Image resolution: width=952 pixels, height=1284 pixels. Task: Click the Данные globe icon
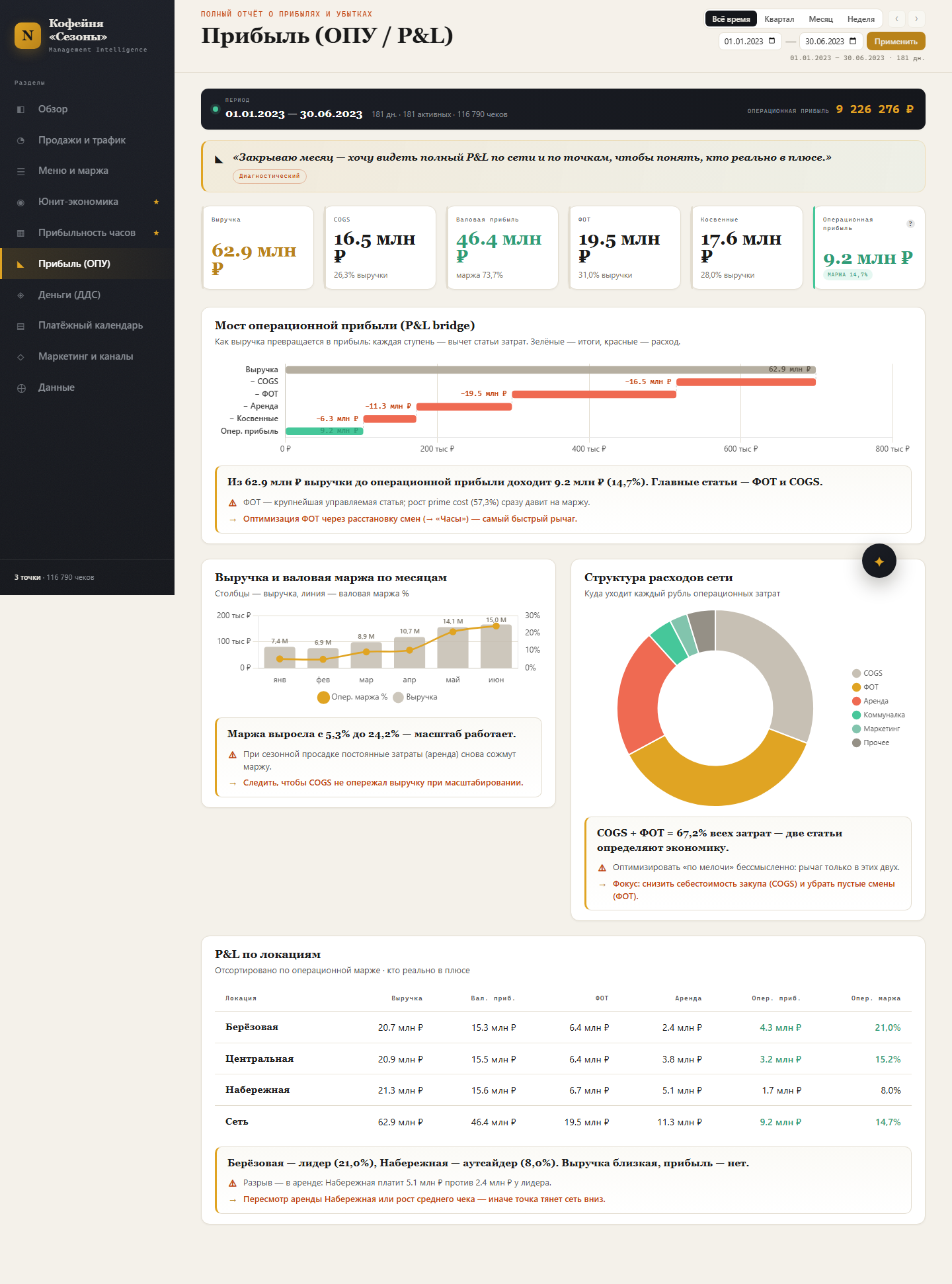tap(21, 388)
